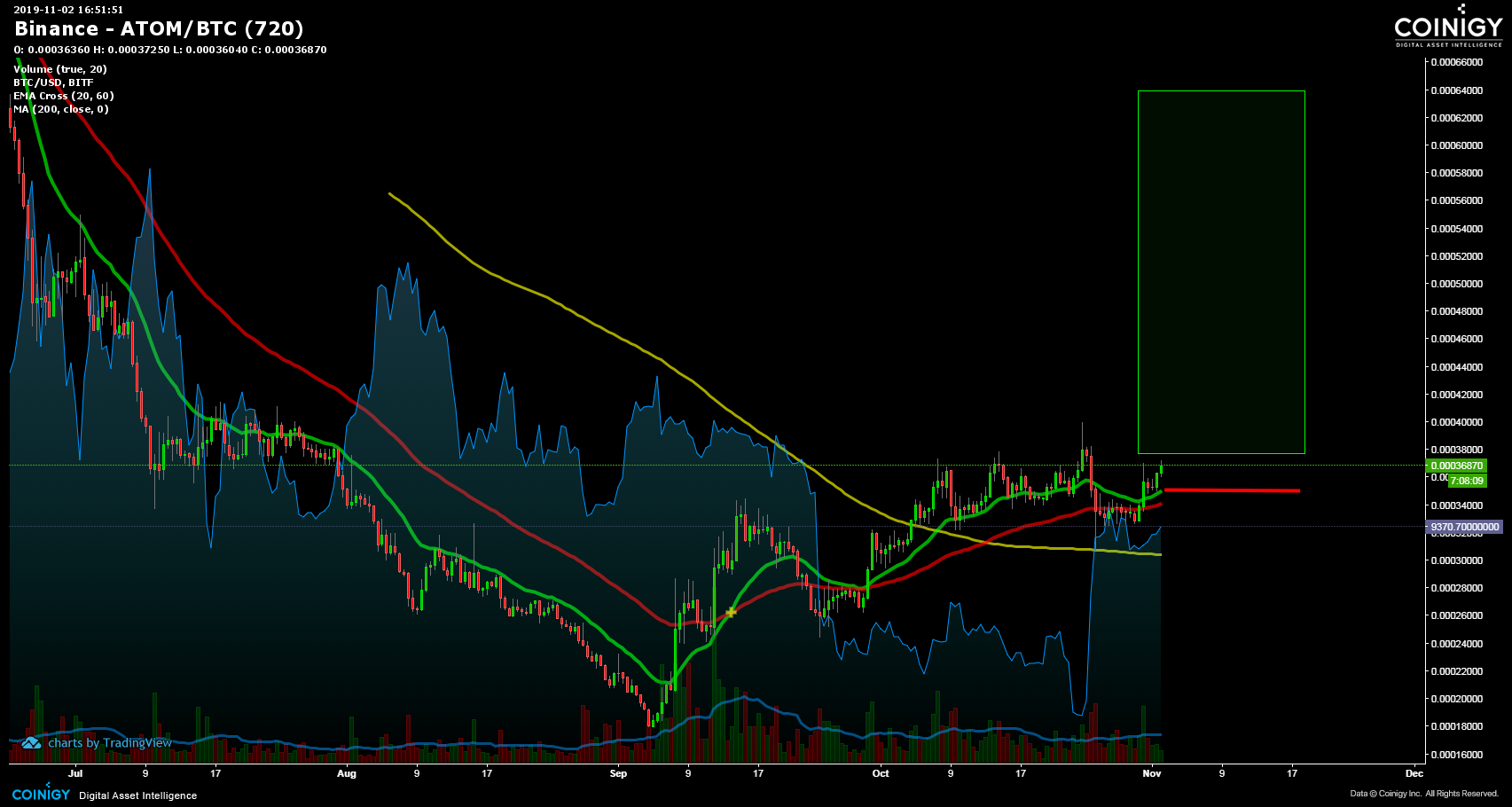Screen dimensions: 1512x807
Task: Click the 0.00062000 price axis label
Action: pos(1456,118)
